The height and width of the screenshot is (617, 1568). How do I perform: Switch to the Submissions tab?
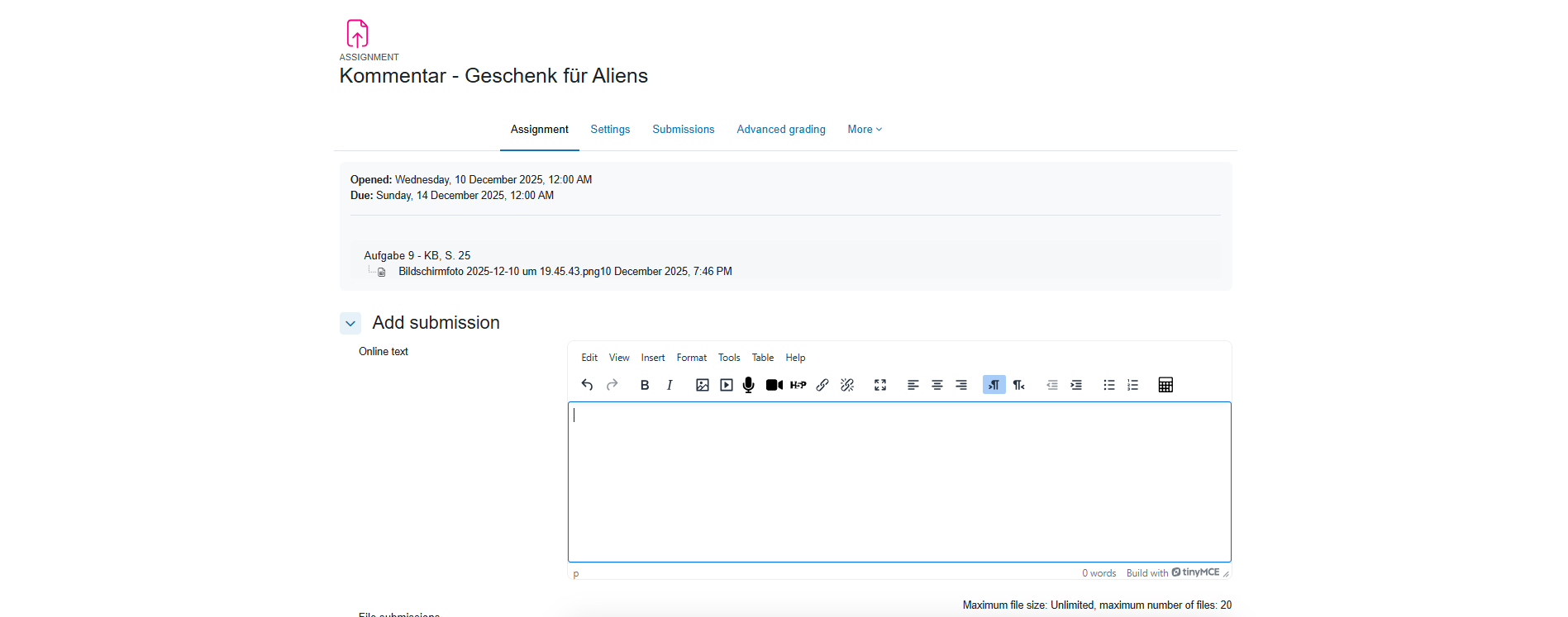pos(683,130)
